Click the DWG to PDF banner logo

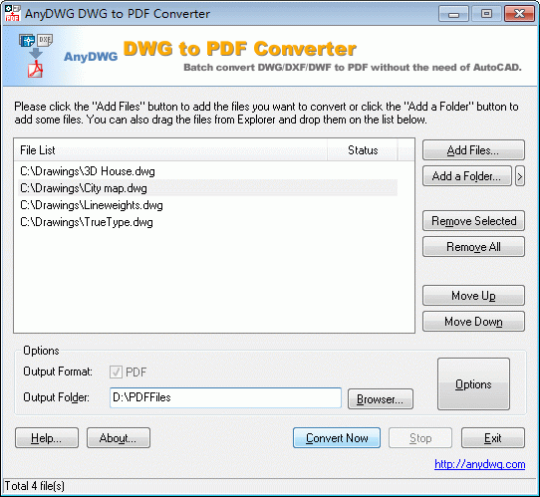coord(35,56)
